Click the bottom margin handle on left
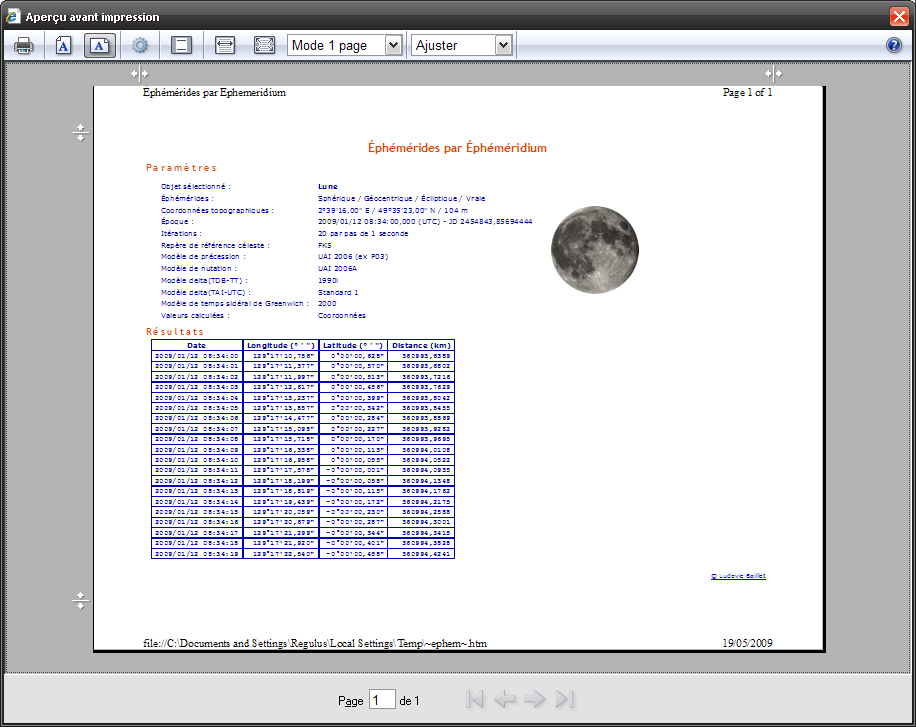Screen dimensions: 916x727 81,600
